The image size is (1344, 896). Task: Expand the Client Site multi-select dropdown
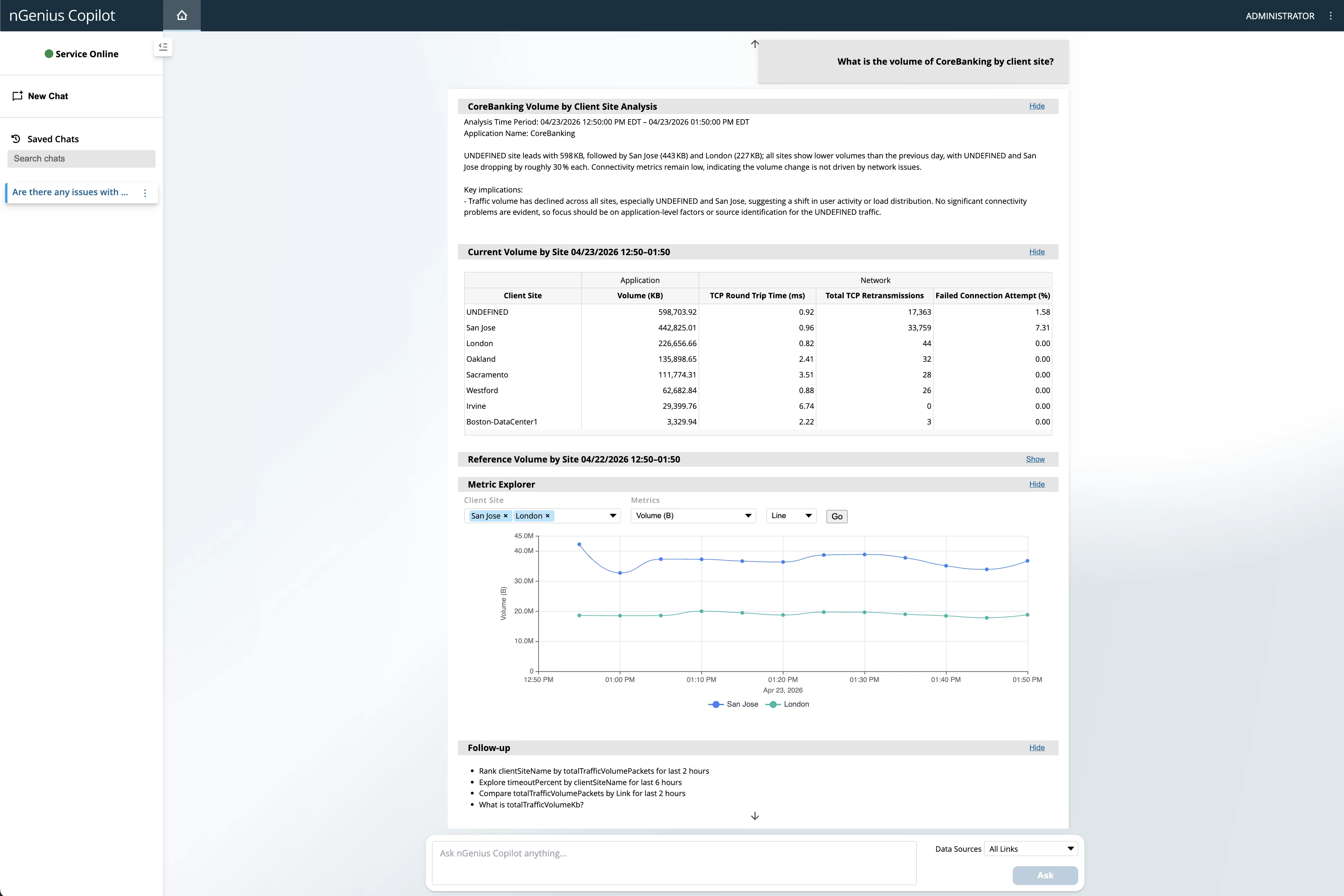613,516
